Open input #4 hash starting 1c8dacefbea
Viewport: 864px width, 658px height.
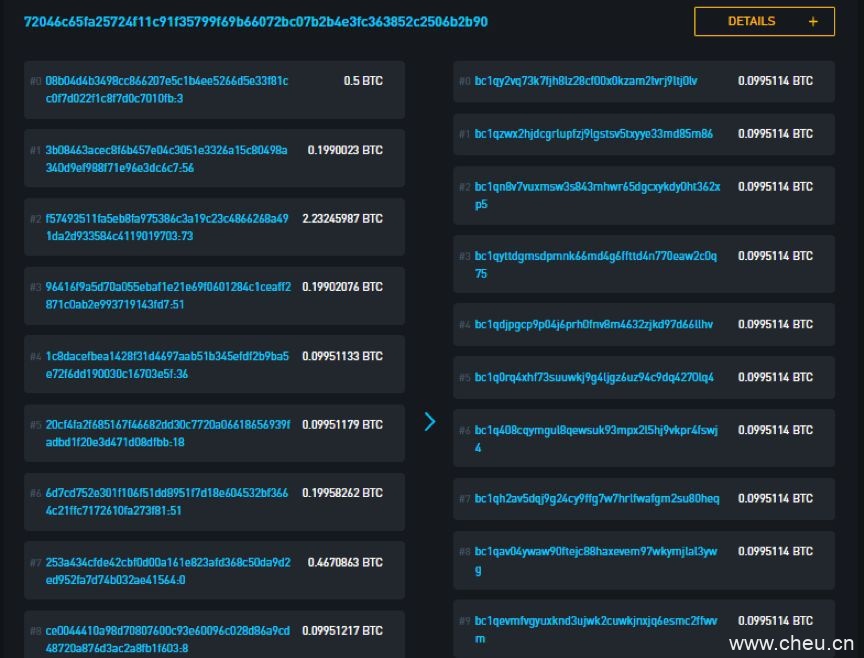pos(167,364)
